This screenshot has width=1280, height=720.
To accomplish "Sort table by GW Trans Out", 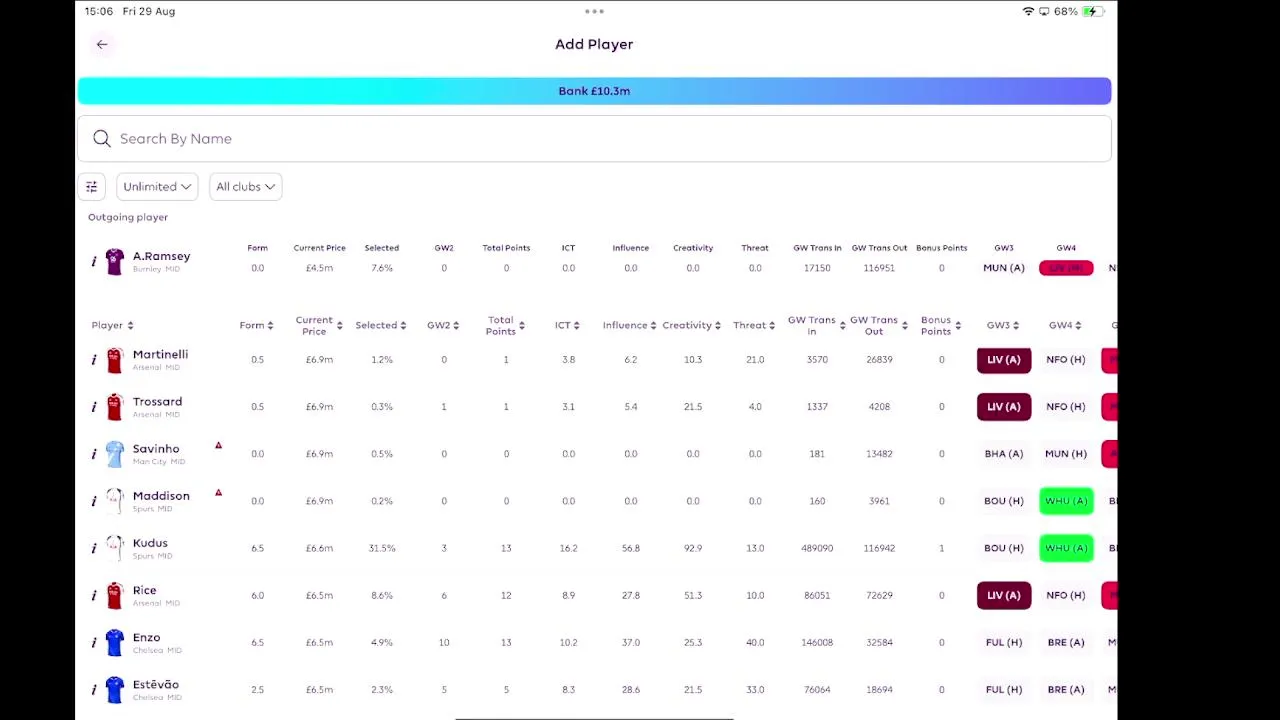I will [879, 325].
